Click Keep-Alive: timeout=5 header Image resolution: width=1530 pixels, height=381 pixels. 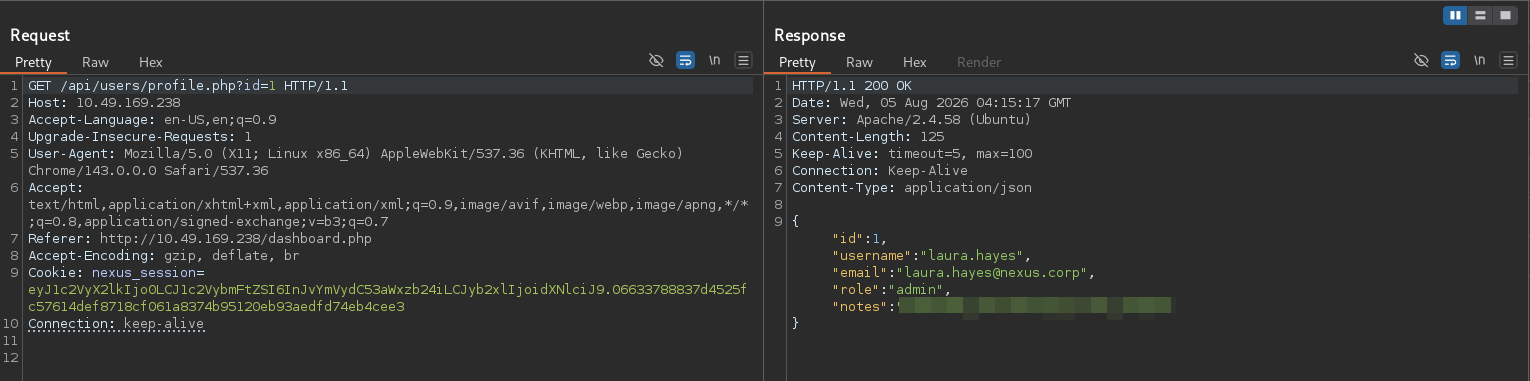[x=912, y=154]
